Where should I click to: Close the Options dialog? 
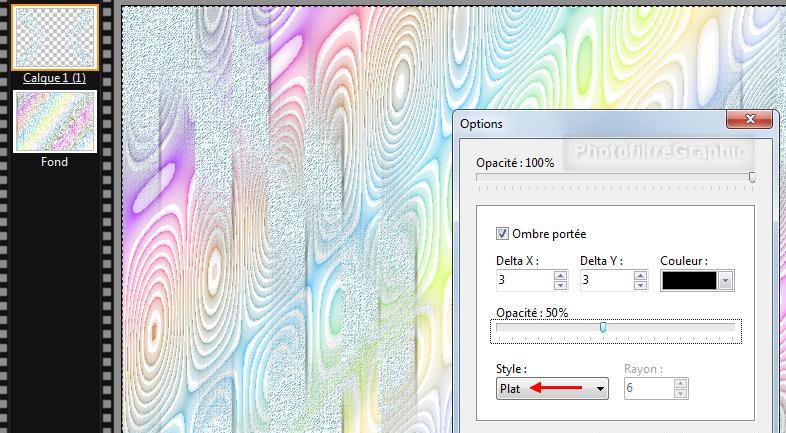[749, 121]
